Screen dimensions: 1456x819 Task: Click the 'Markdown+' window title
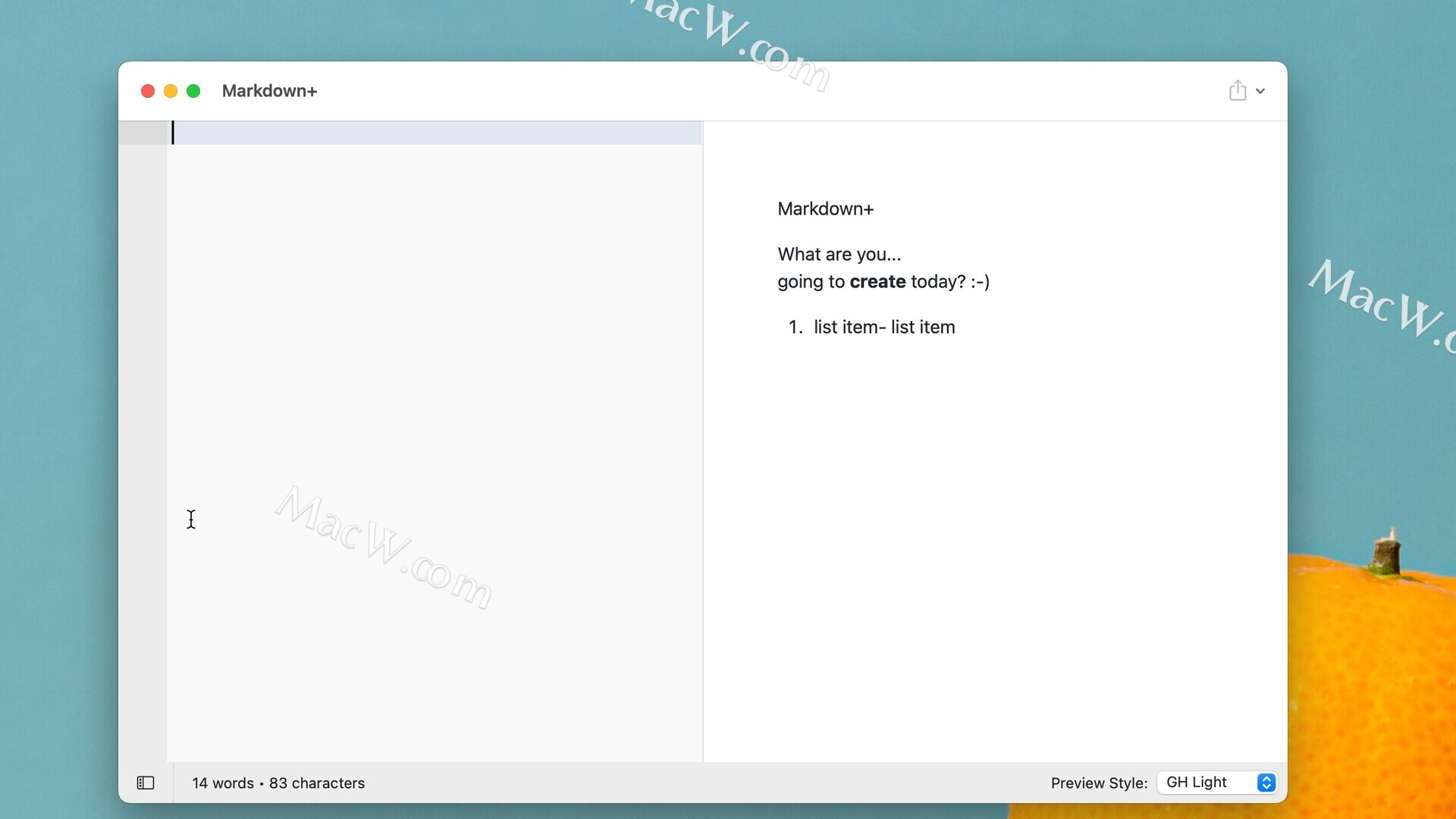(x=269, y=91)
